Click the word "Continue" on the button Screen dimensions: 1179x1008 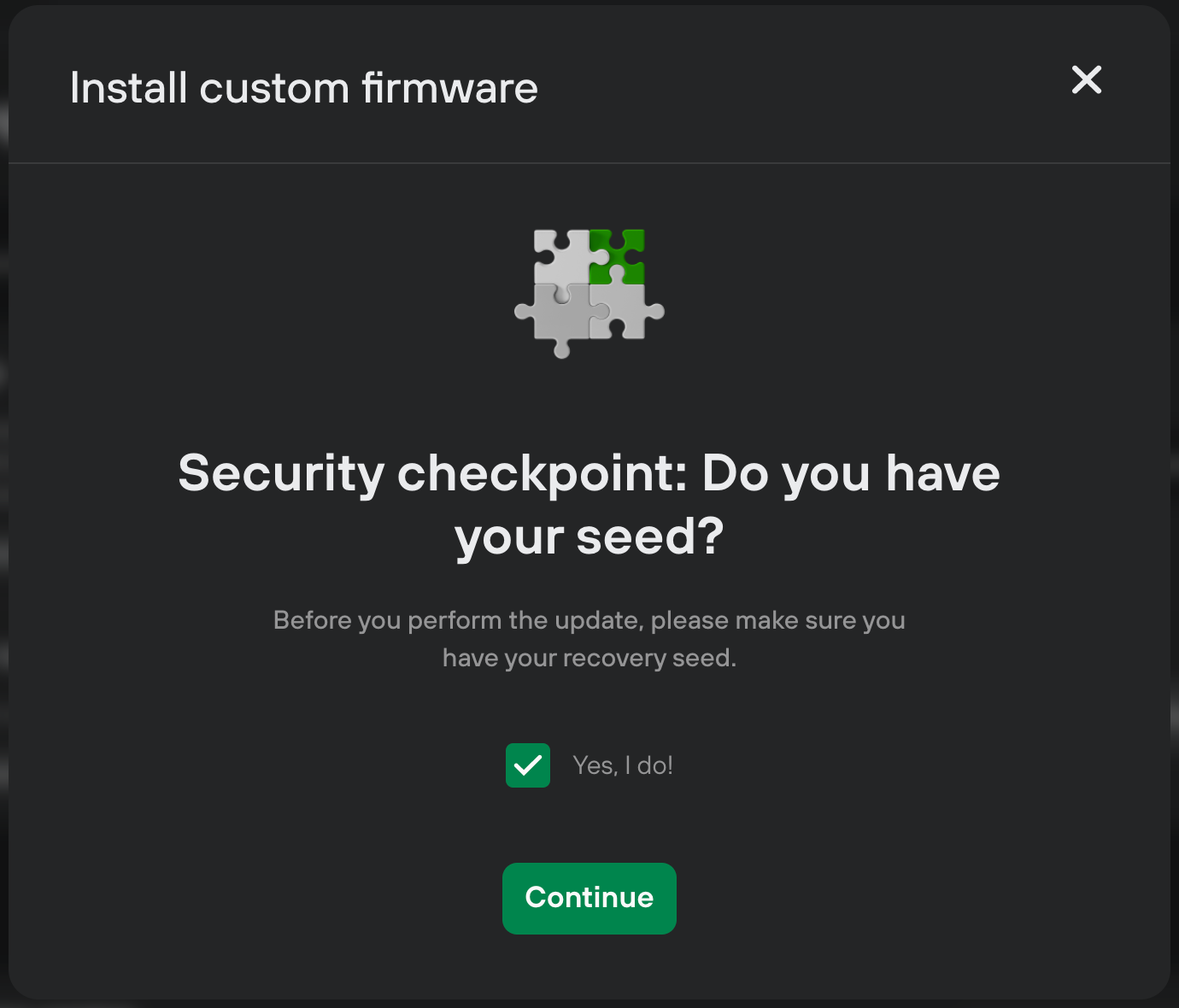click(589, 898)
